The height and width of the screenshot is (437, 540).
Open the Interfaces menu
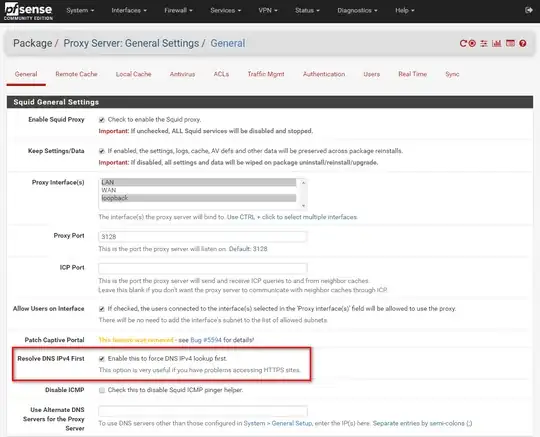(129, 10)
